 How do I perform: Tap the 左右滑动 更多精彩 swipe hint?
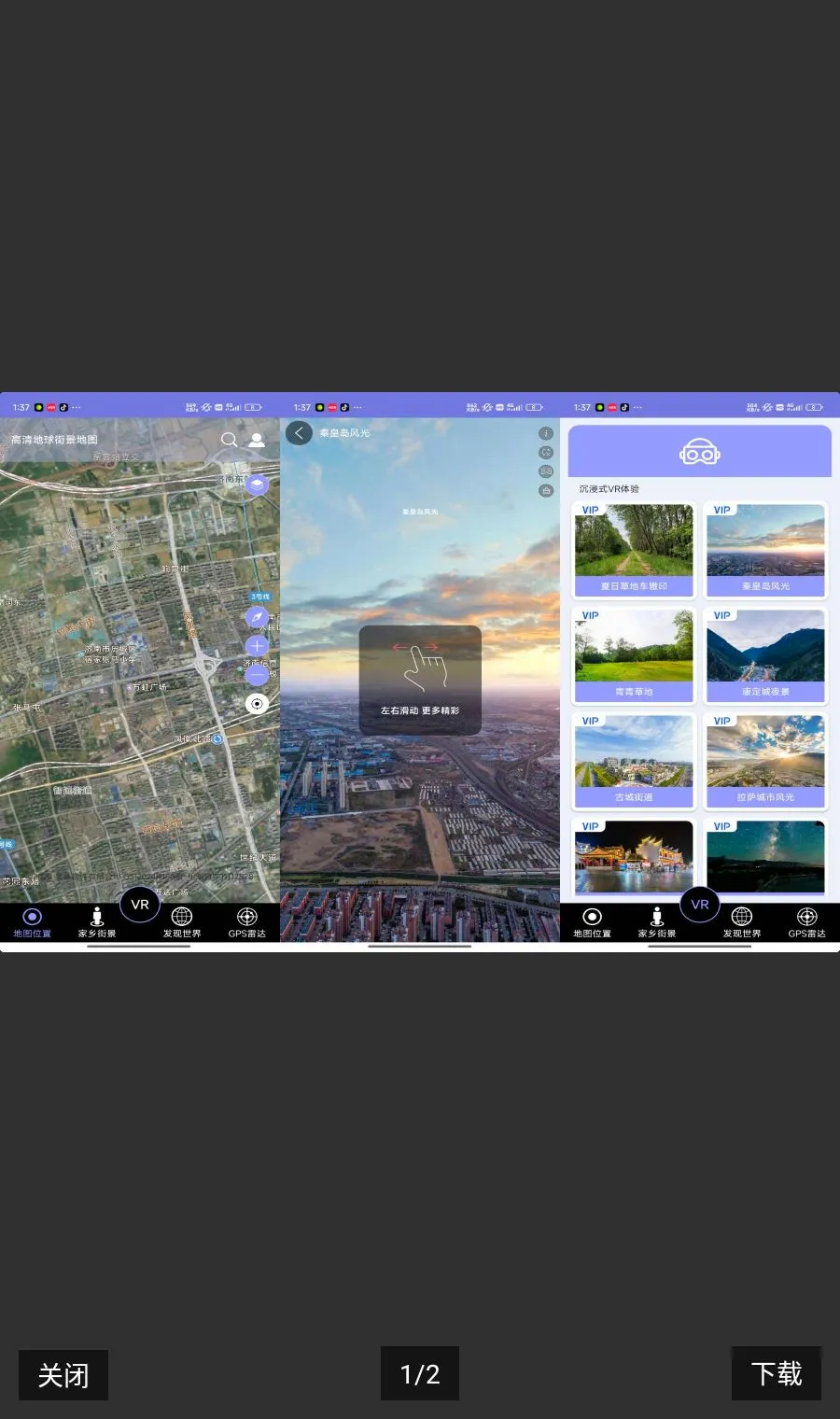(x=420, y=680)
